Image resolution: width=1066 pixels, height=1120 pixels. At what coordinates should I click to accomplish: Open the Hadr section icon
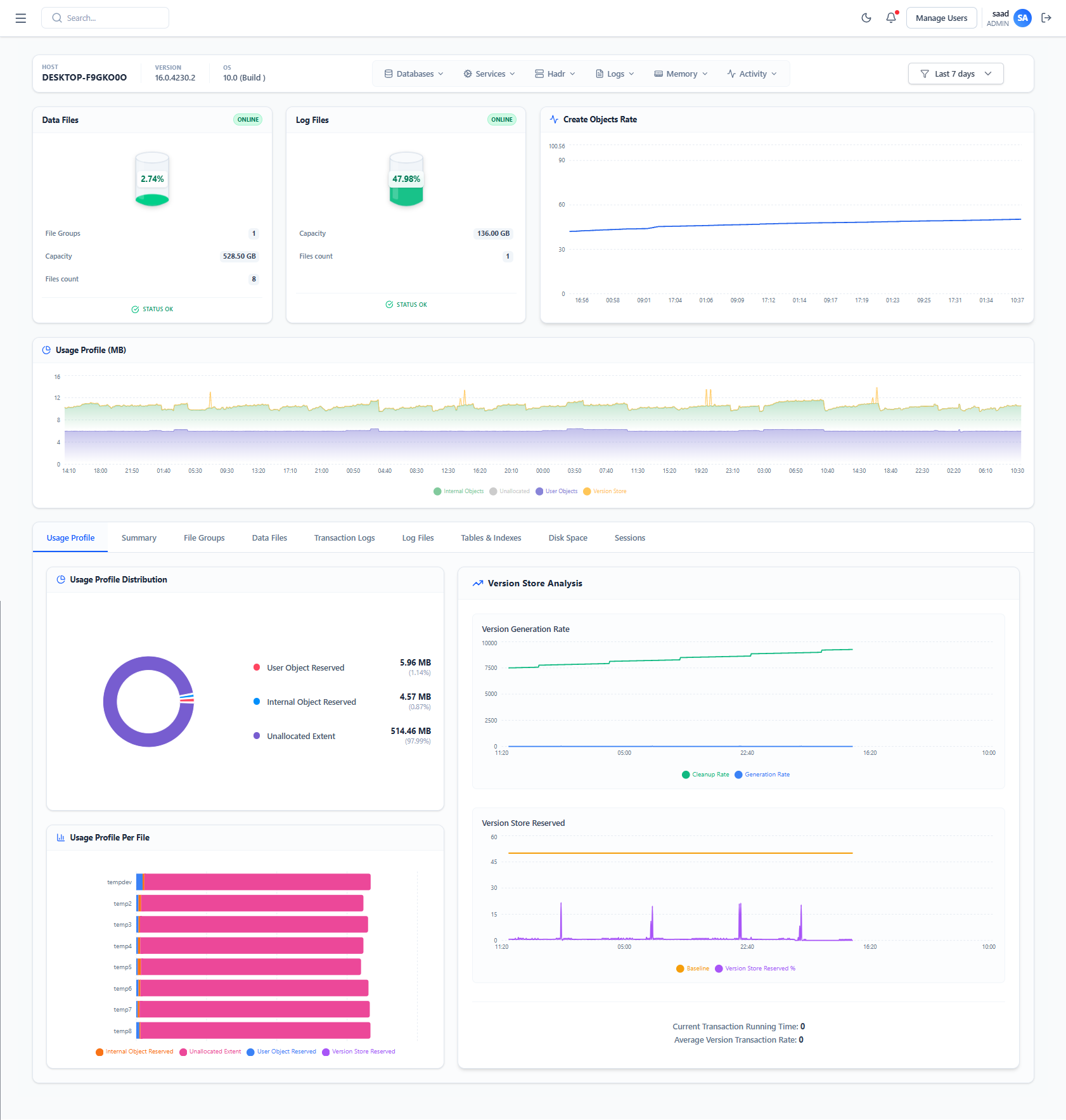(539, 74)
